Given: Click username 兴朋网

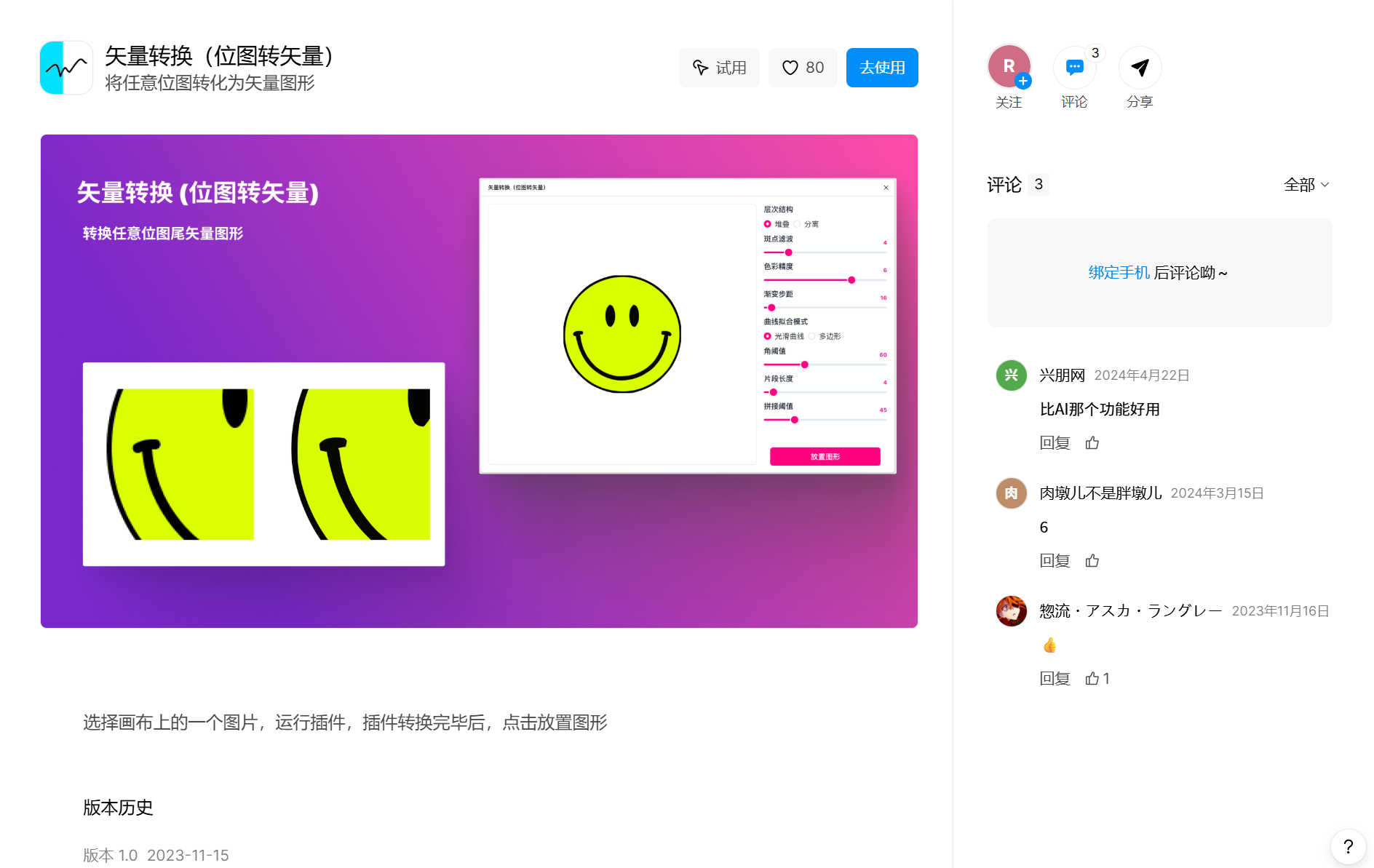Looking at the screenshot, I should tap(1063, 375).
